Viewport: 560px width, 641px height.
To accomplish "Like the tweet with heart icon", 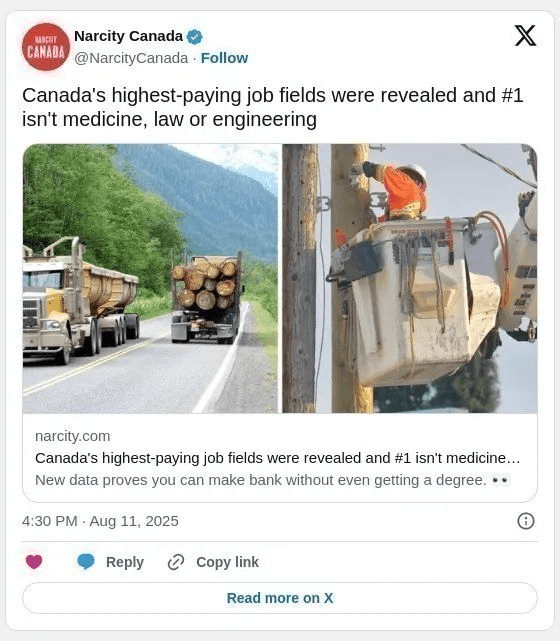I will (34, 562).
